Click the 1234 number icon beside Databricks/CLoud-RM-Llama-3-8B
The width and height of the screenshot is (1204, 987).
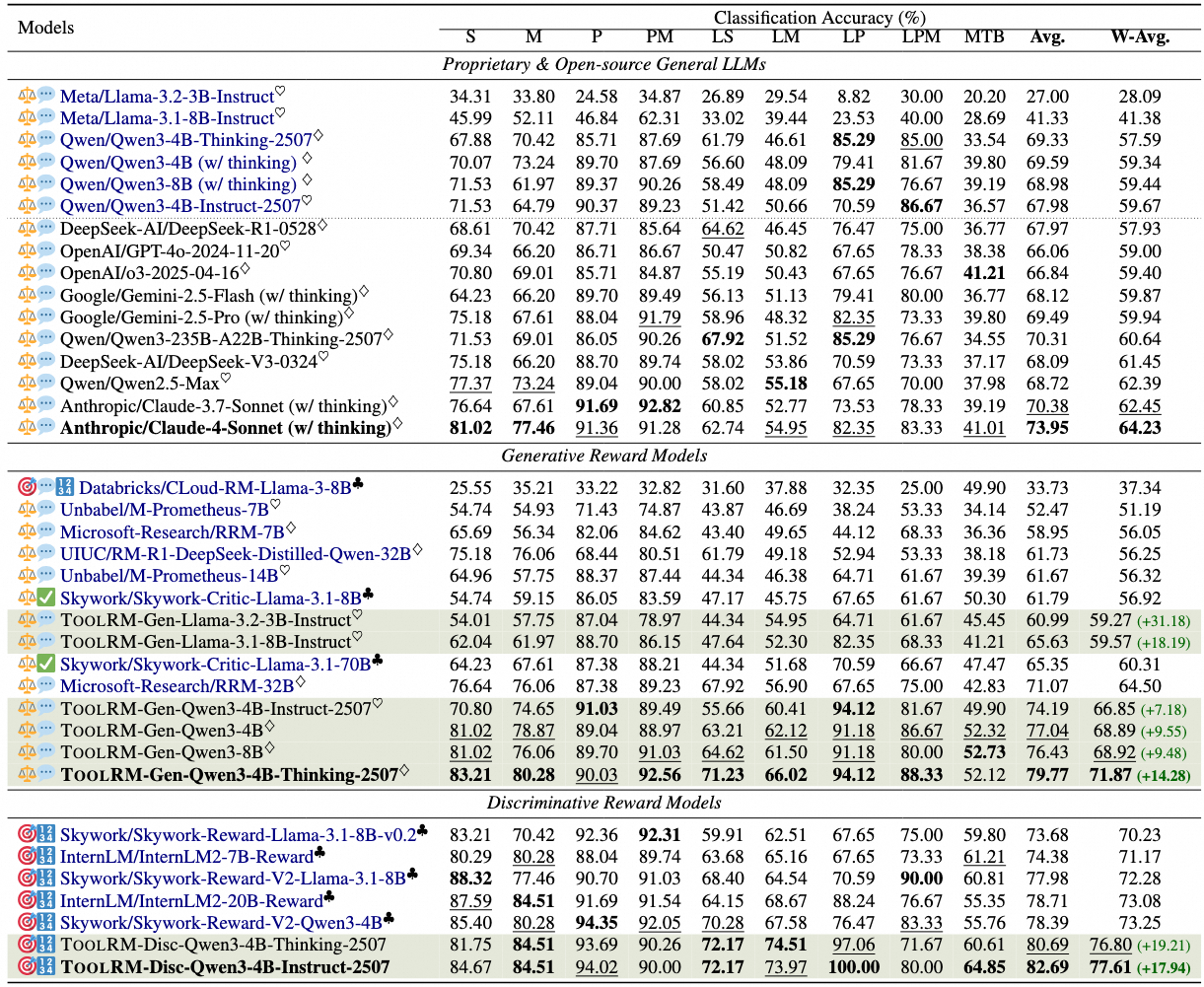pos(65,488)
